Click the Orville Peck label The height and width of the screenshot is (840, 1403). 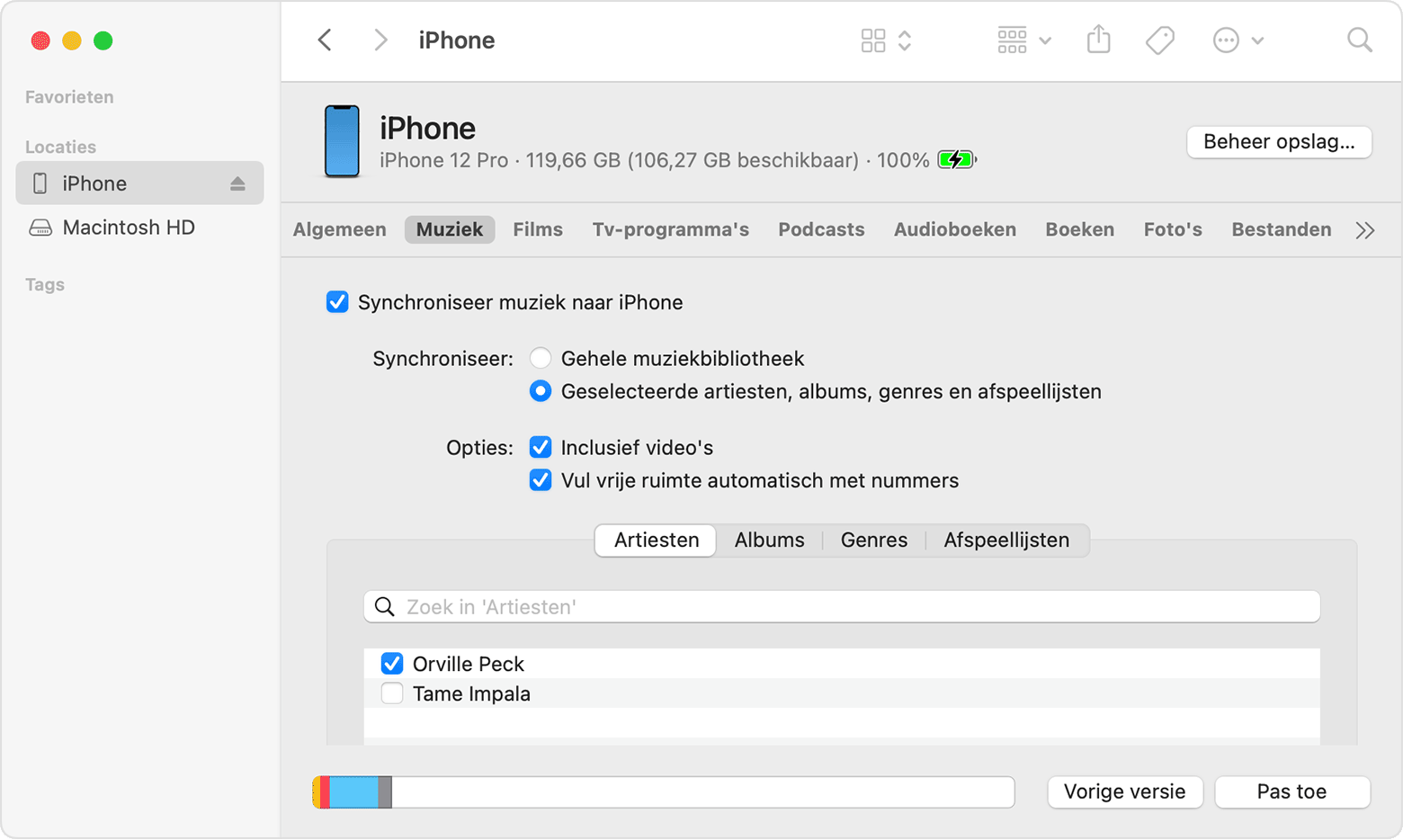469,664
